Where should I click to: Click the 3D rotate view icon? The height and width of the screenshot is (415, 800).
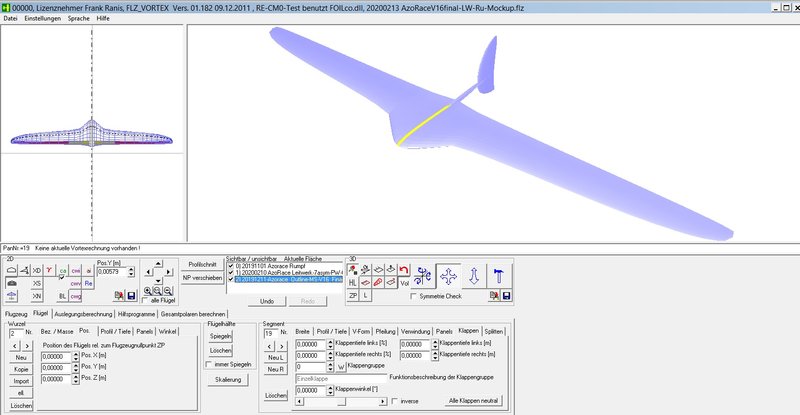[421, 276]
